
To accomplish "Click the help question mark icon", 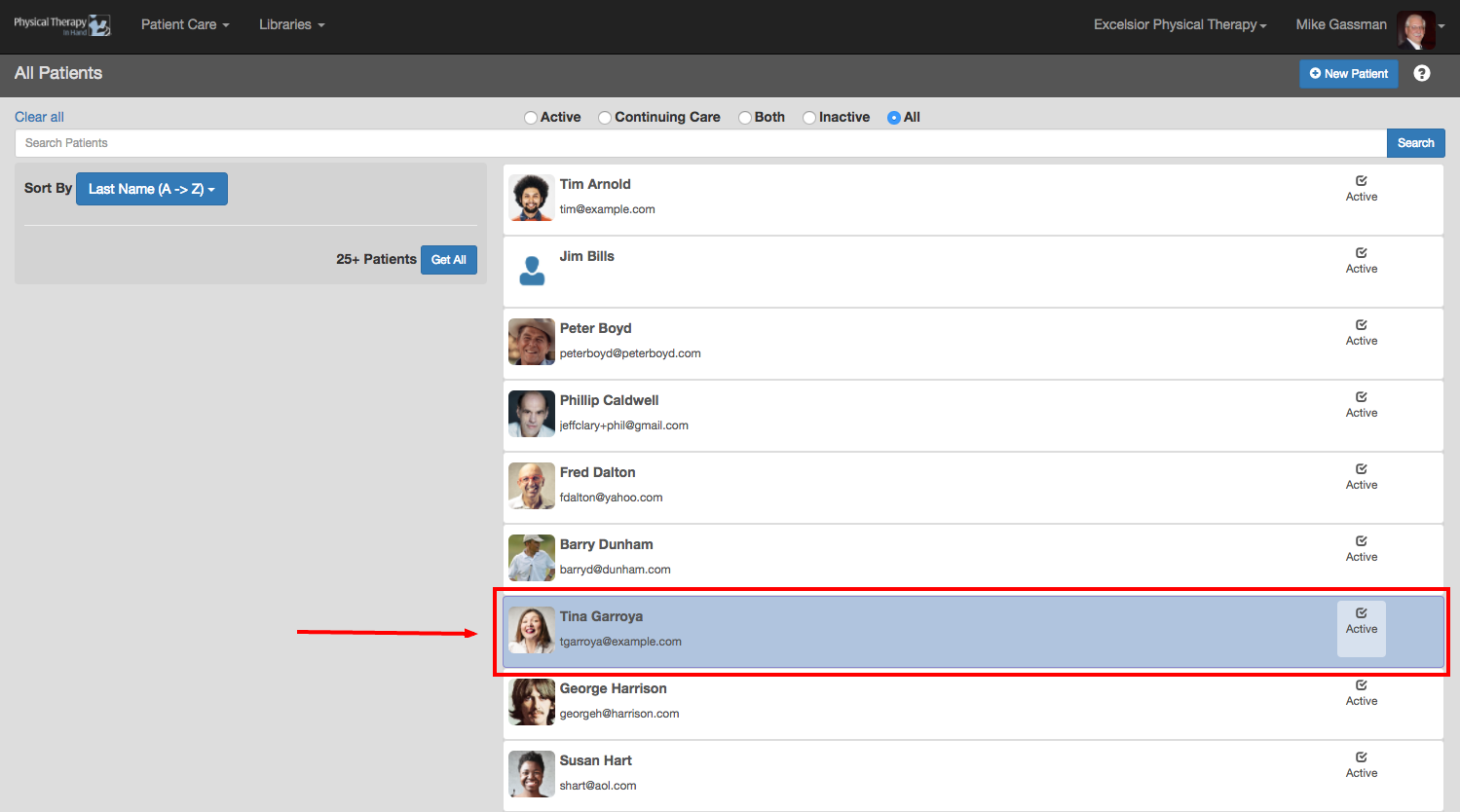I will [x=1421, y=74].
